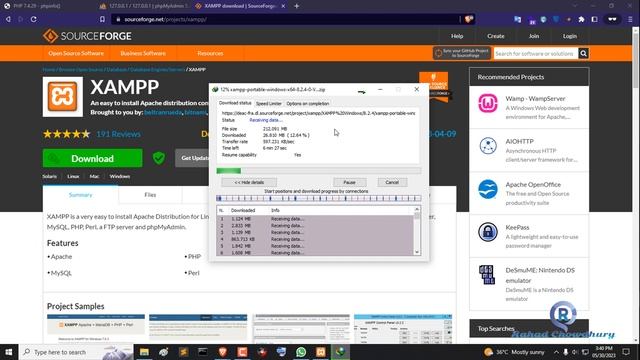The height and width of the screenshot is (360, 640).
Task: Pause the download
Action: click(x=349, y=182)
